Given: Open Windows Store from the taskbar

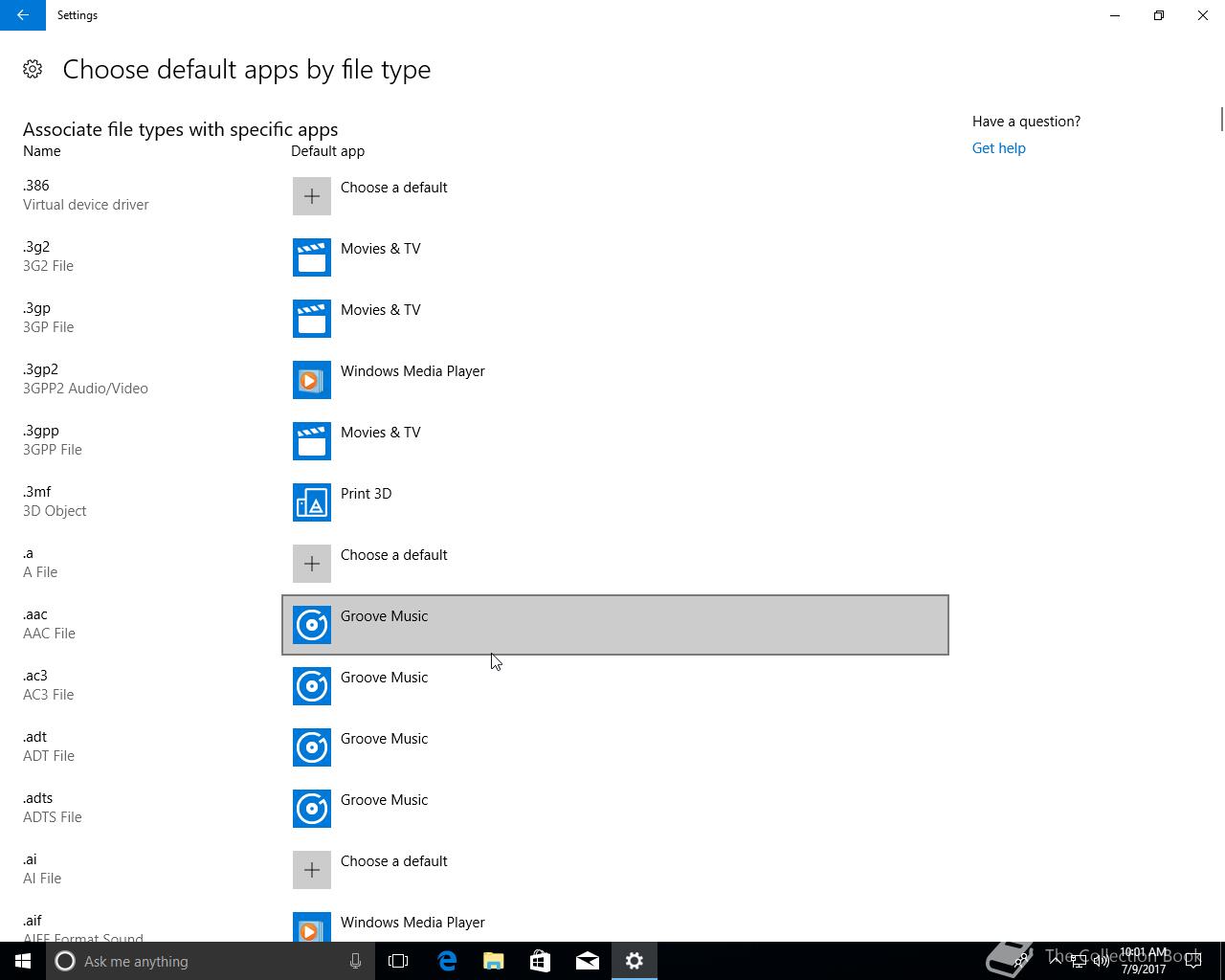Looking at the screenshot, I should (x=541, y=961).
